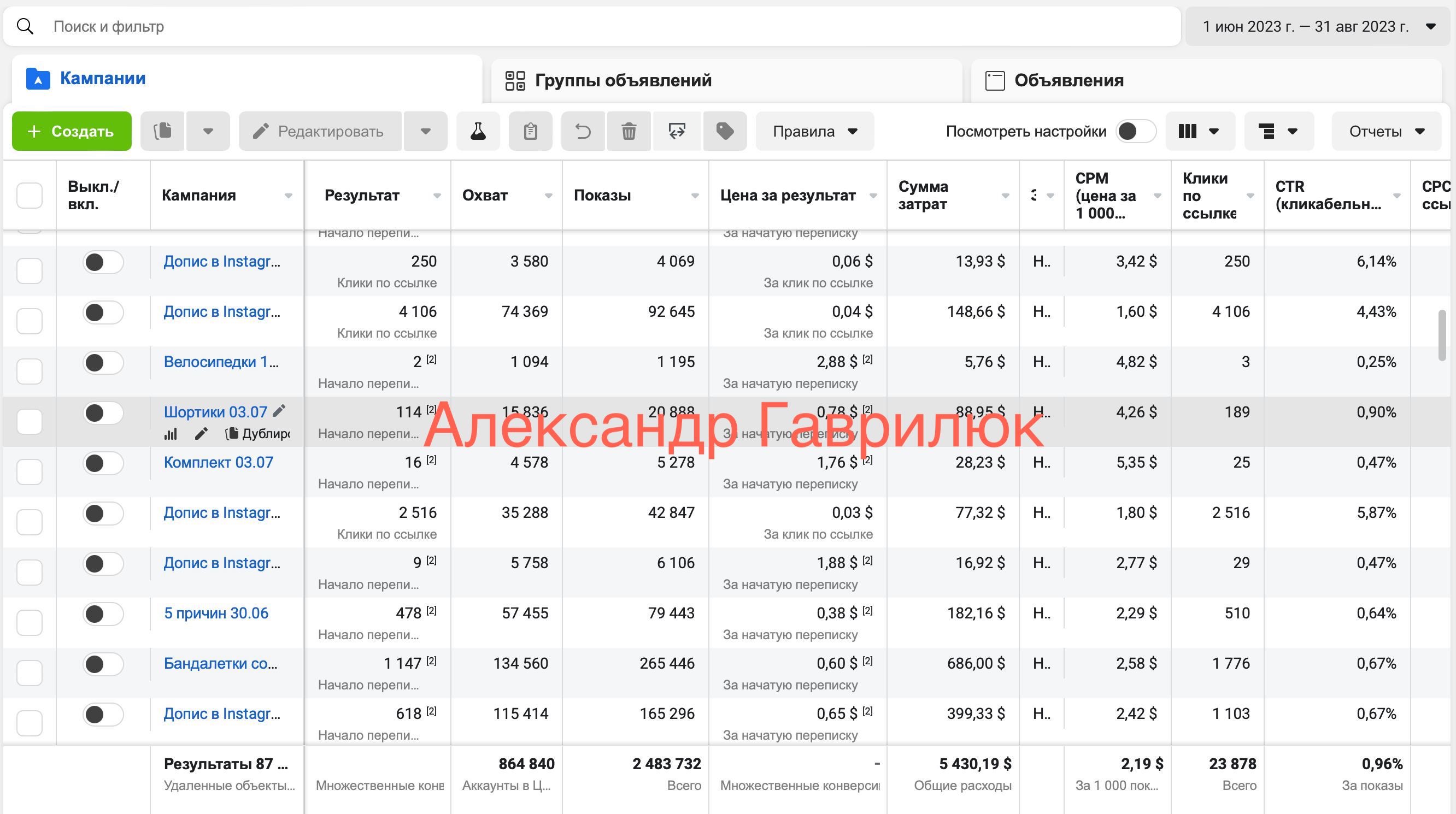The width and height of the screenshot is (1456, 814).
Task: Open charts icon under Шортики 03.07
Action: tap(171, 434)
